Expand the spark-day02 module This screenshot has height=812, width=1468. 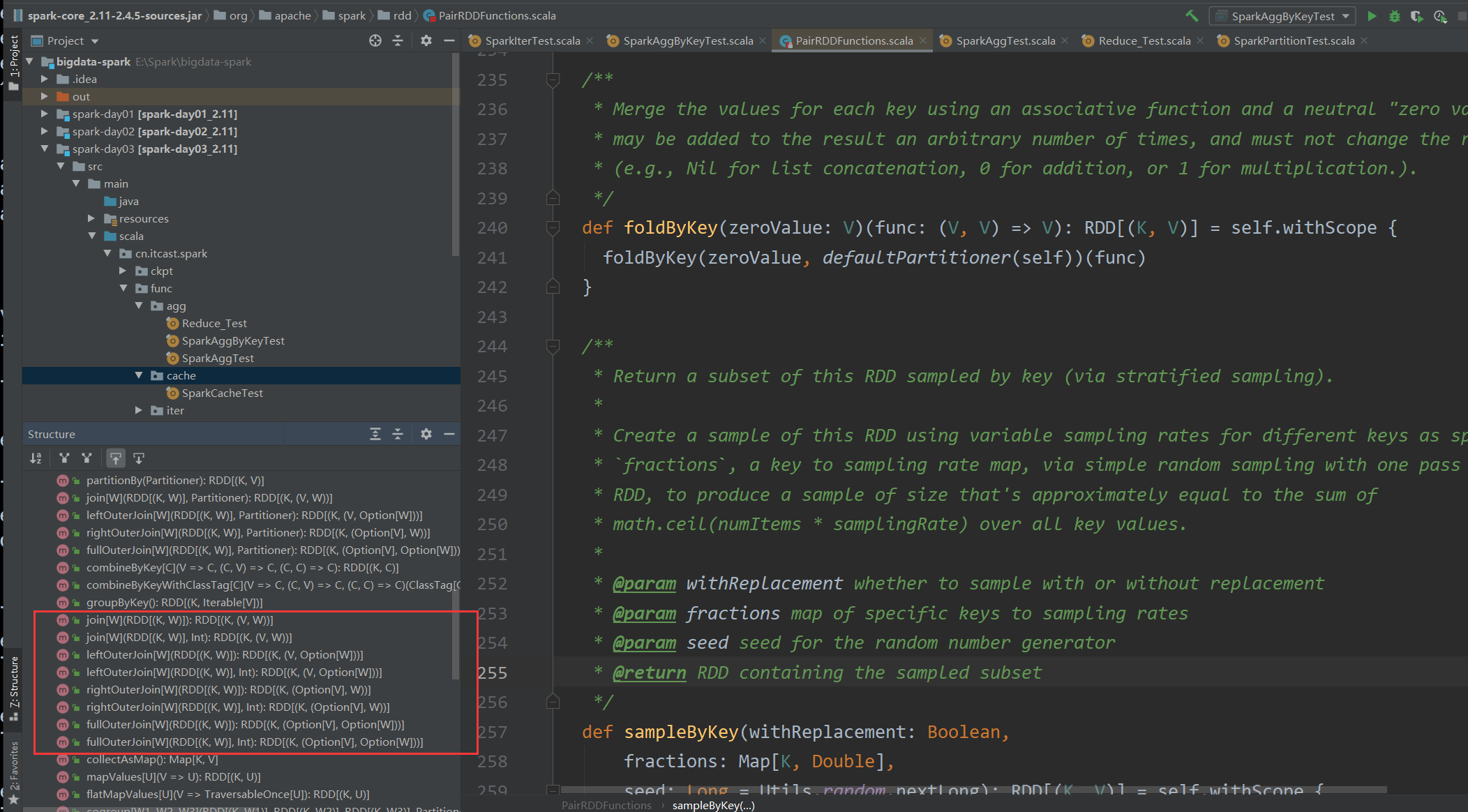[45, 131]
